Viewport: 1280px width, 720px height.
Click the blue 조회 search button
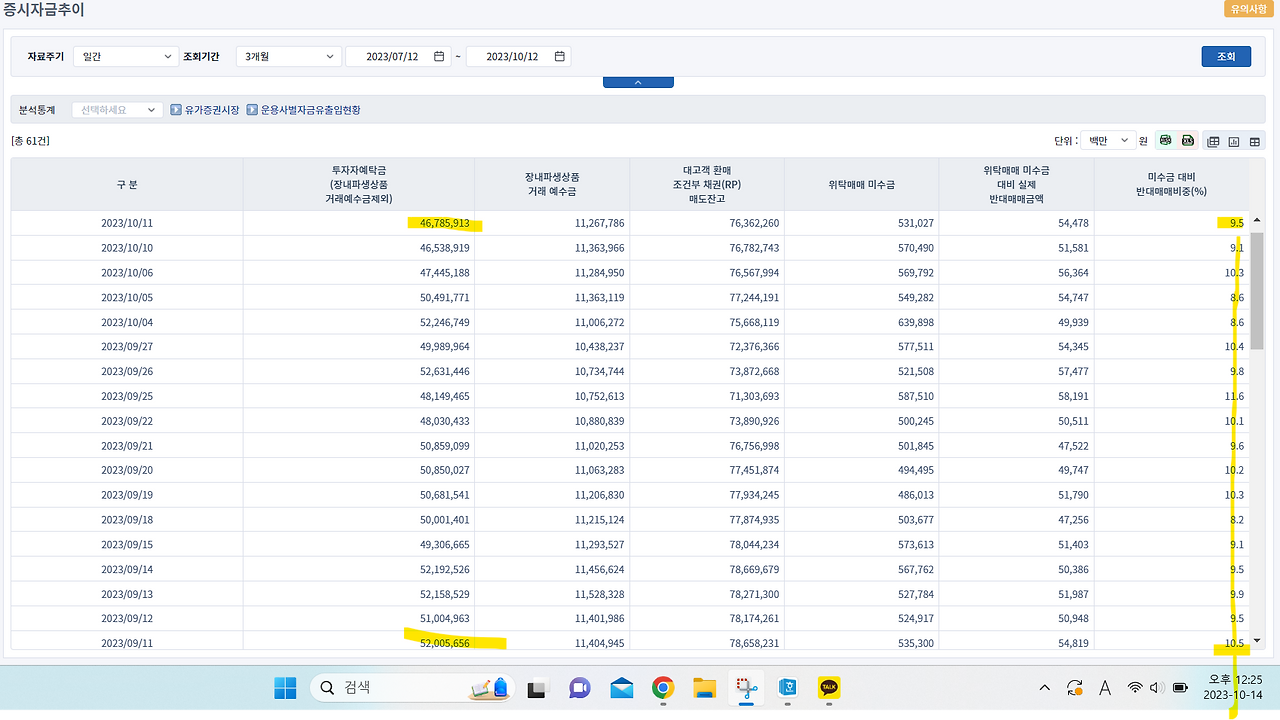(1226, 57)
